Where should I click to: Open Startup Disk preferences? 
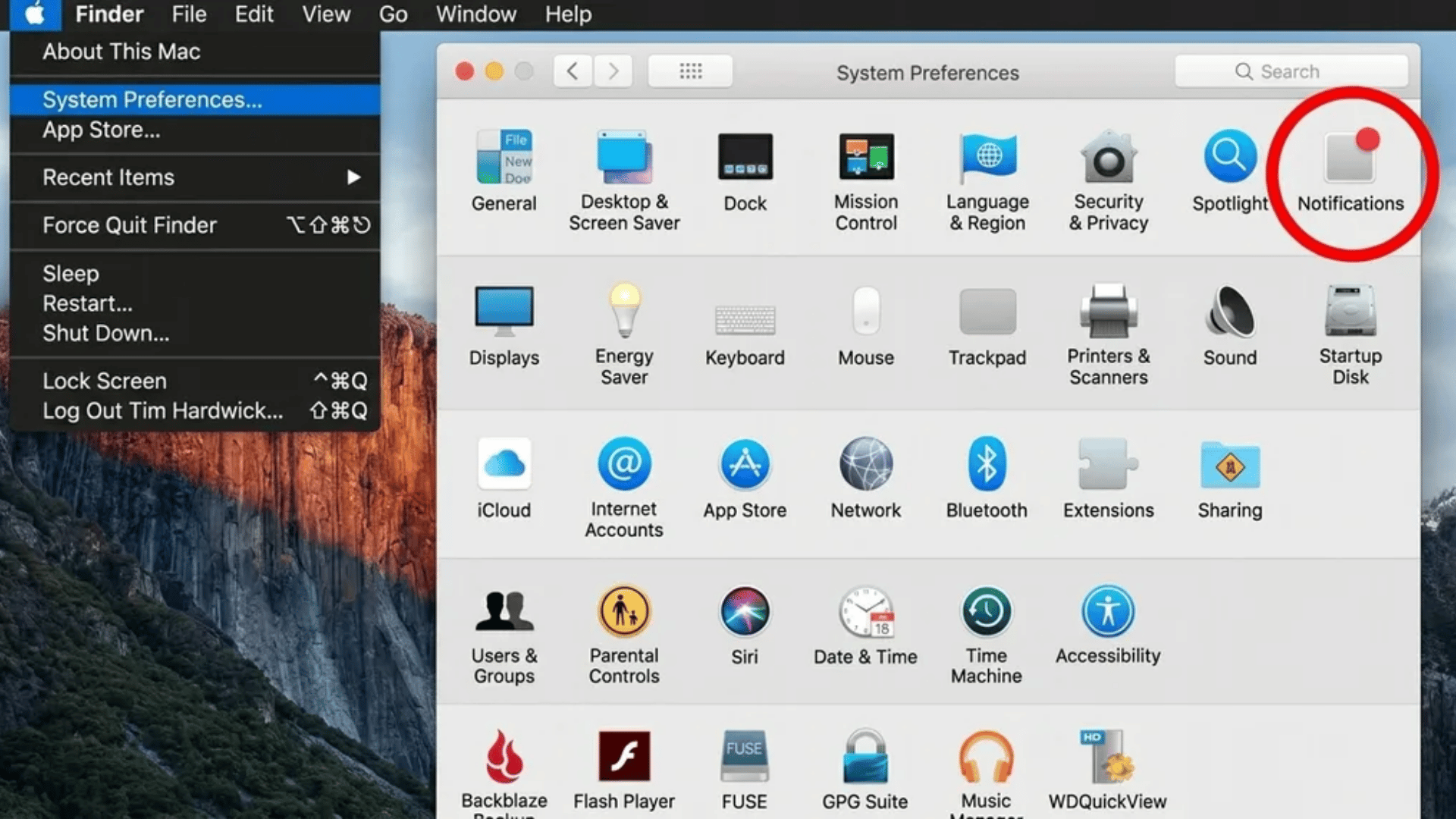1351,334
